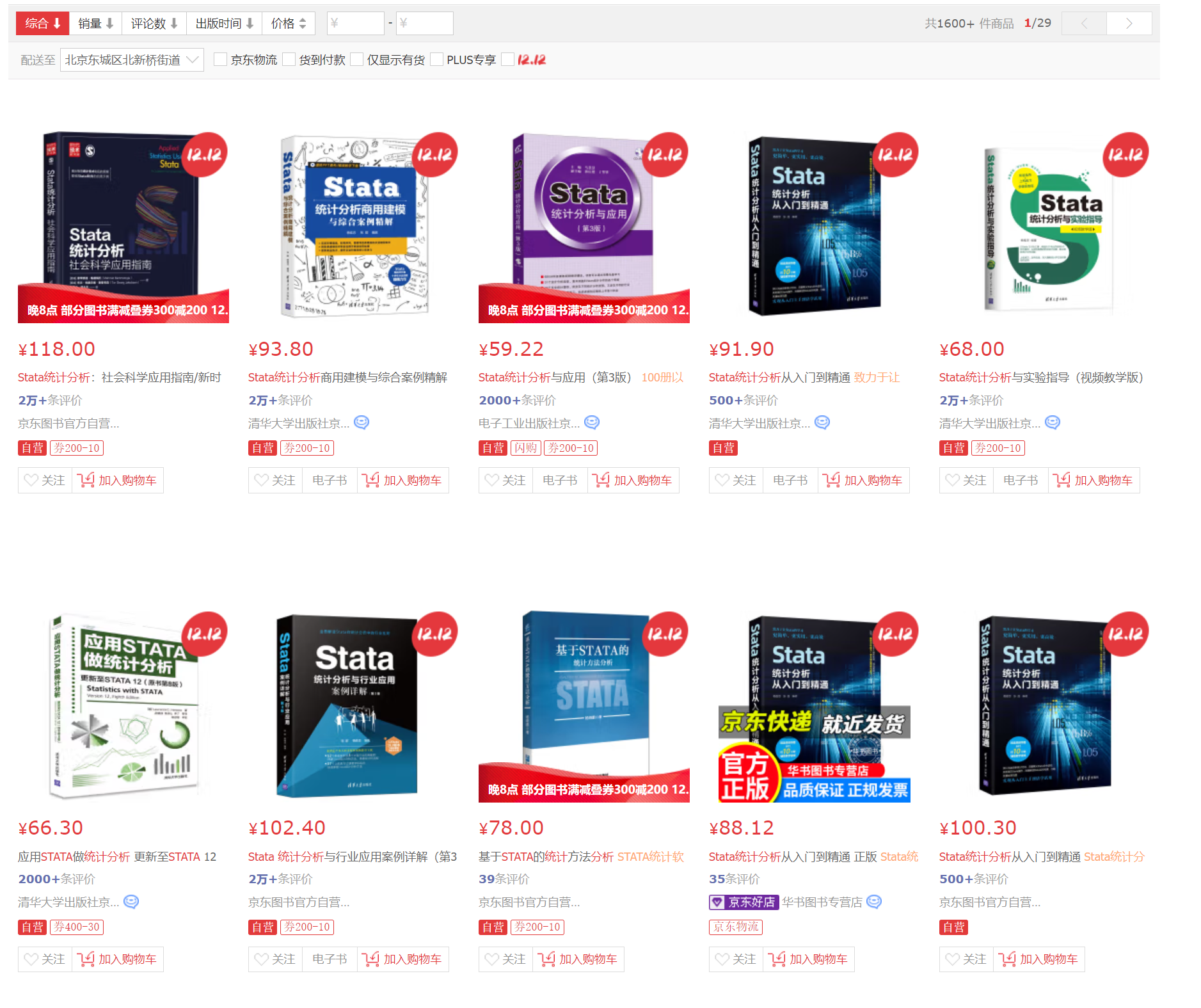Click the heart 关注 icon under the ¥100.30 book
The width and height of the screenshot is (1201, 1008).
pos(953,959)
